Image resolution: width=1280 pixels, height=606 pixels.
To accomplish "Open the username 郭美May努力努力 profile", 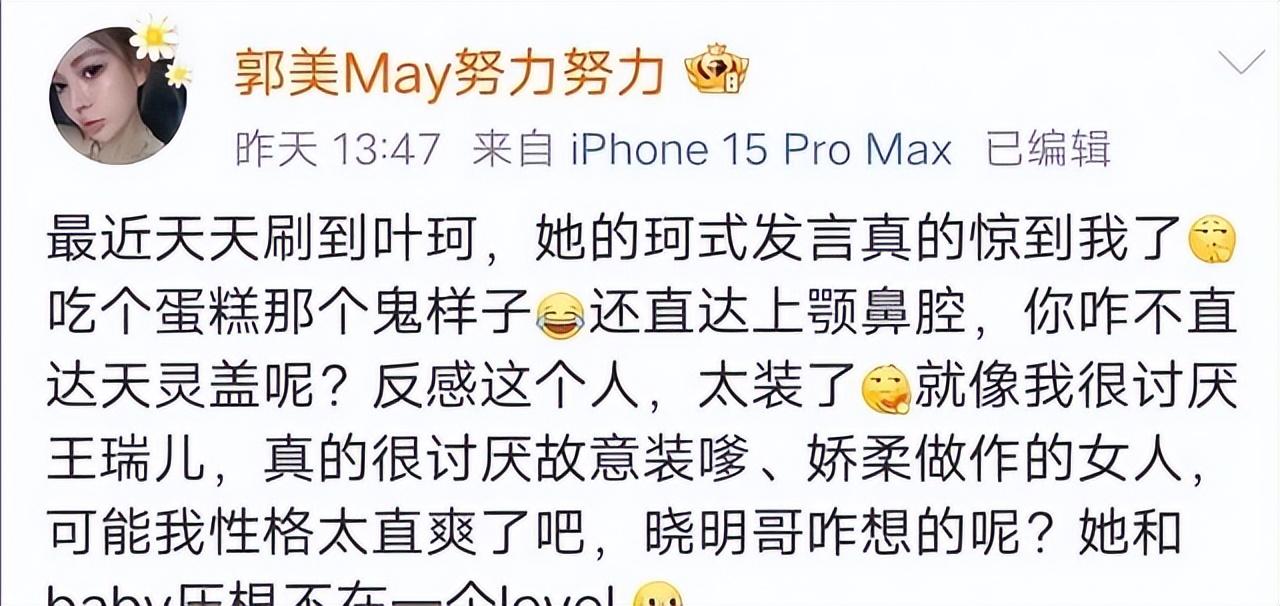I will click(450, 74).
